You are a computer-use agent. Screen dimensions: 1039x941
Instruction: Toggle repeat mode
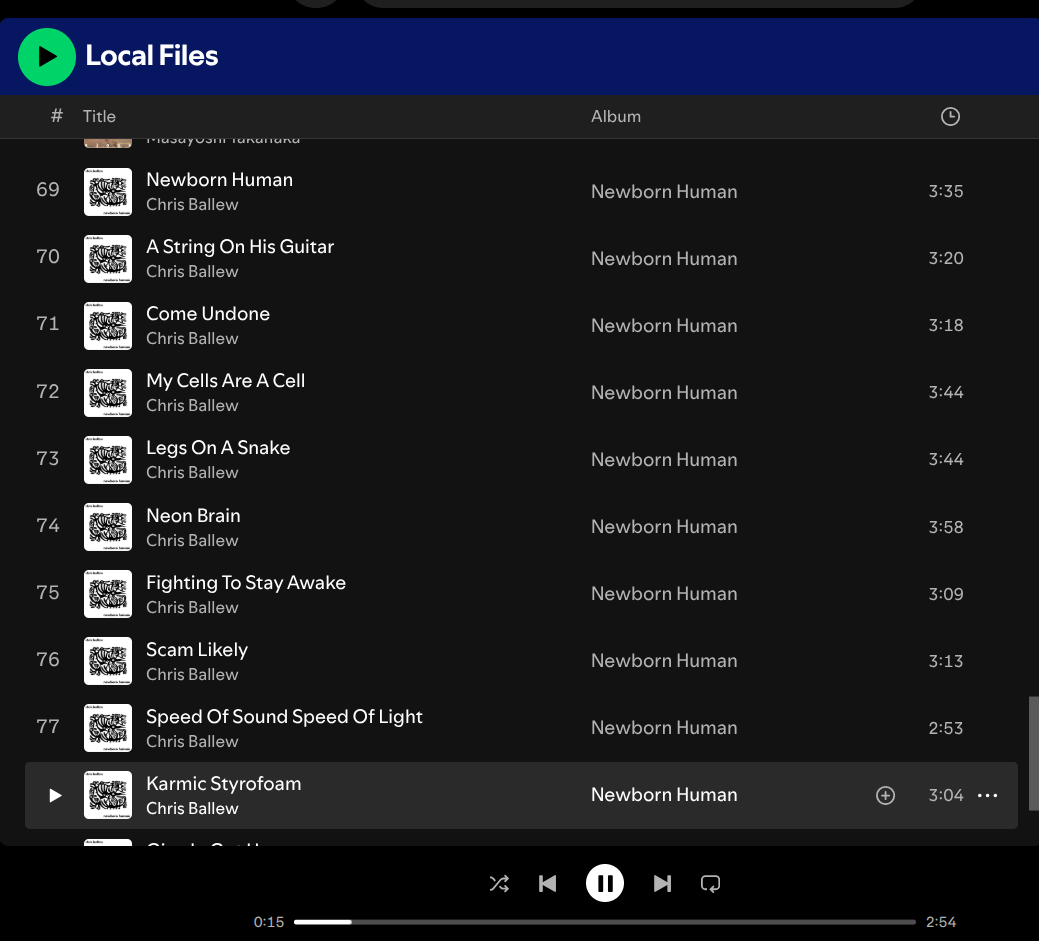pos(710,883)
